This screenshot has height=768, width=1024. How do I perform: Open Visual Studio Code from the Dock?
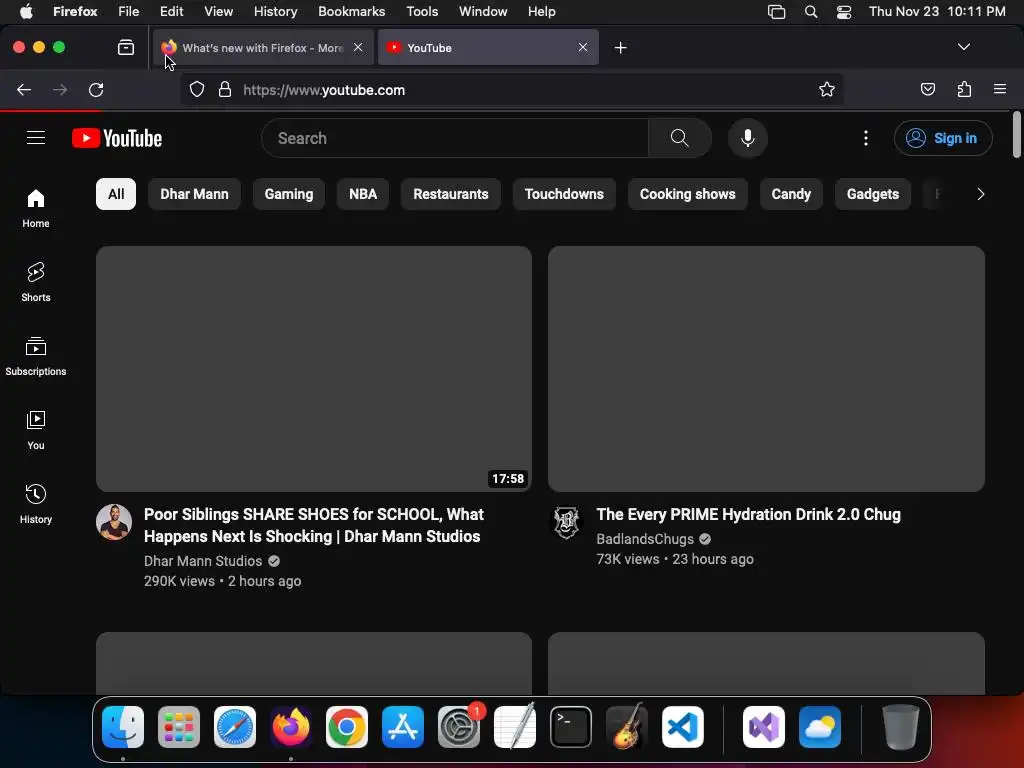pyautogui.click(x=682, y=727)
